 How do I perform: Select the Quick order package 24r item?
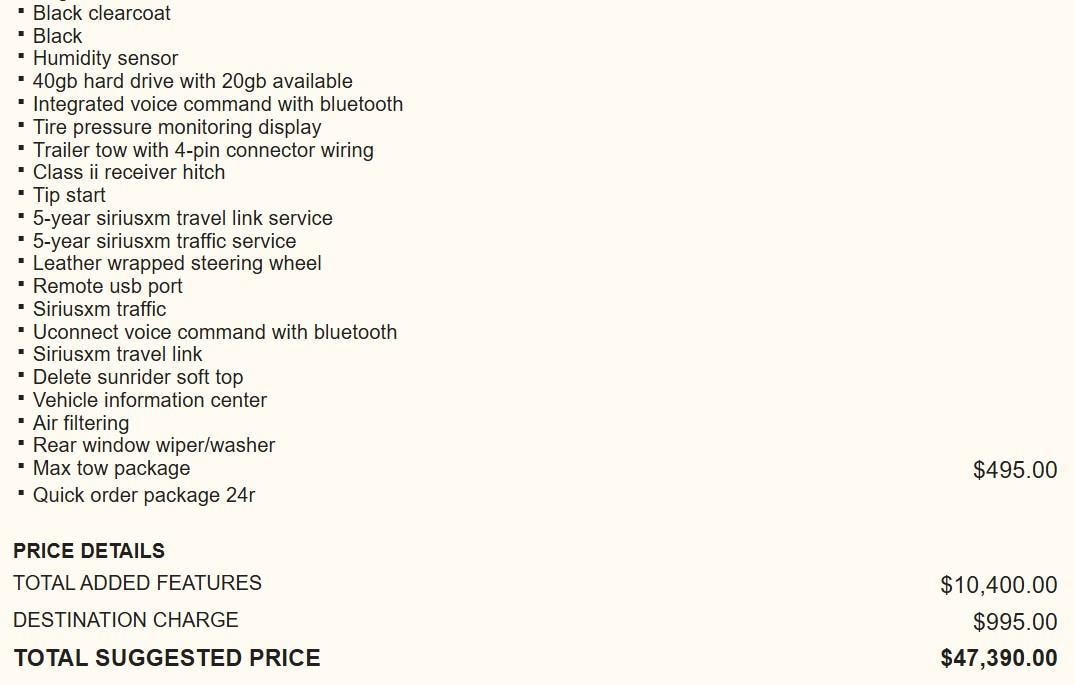click(143, 495)
